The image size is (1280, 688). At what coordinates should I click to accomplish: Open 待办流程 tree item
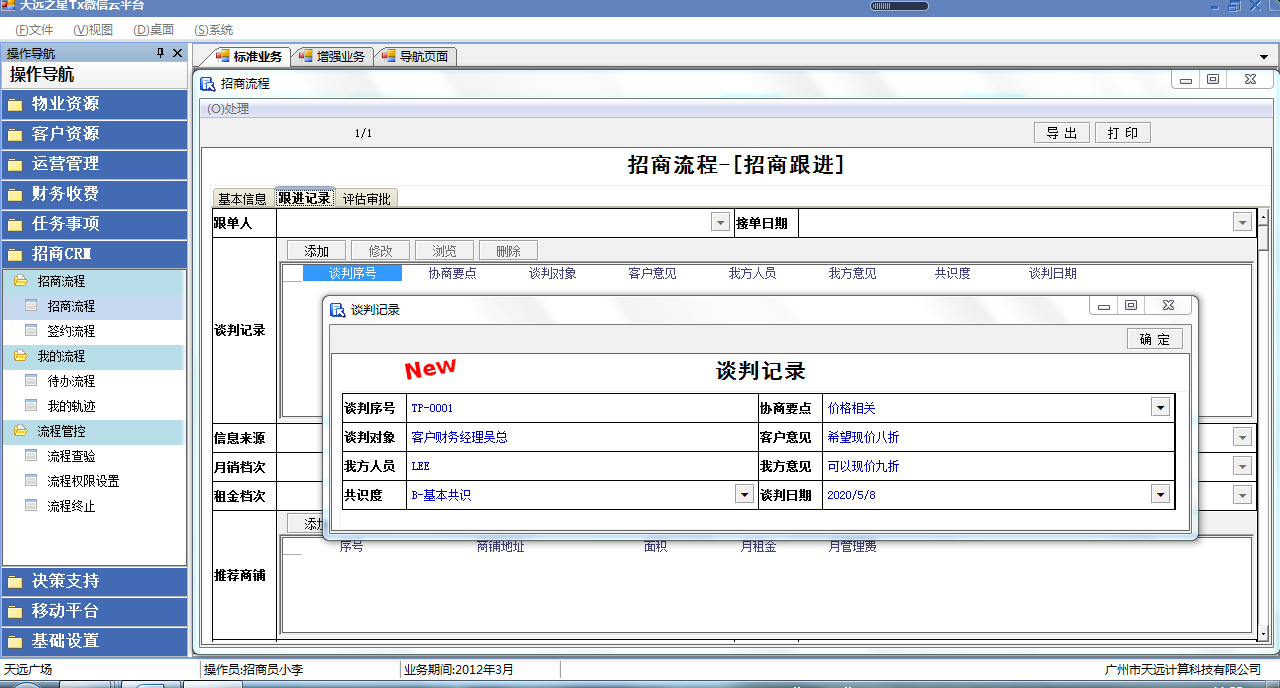(71, 381)
